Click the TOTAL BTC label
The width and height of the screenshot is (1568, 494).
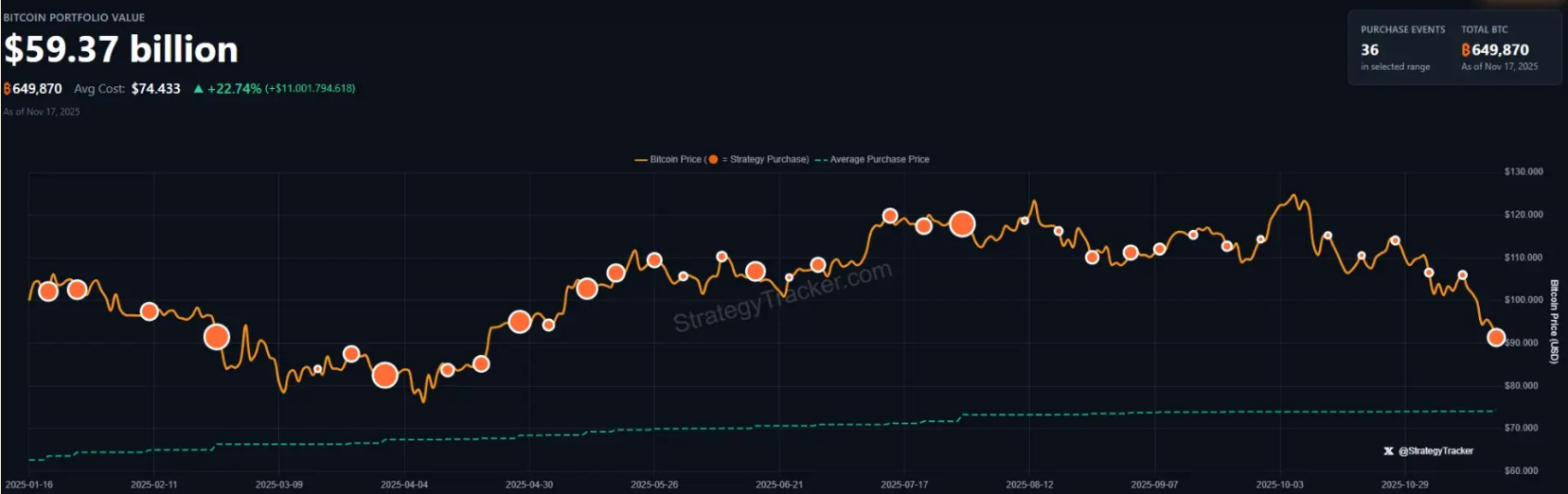(x=1485, y=29)
